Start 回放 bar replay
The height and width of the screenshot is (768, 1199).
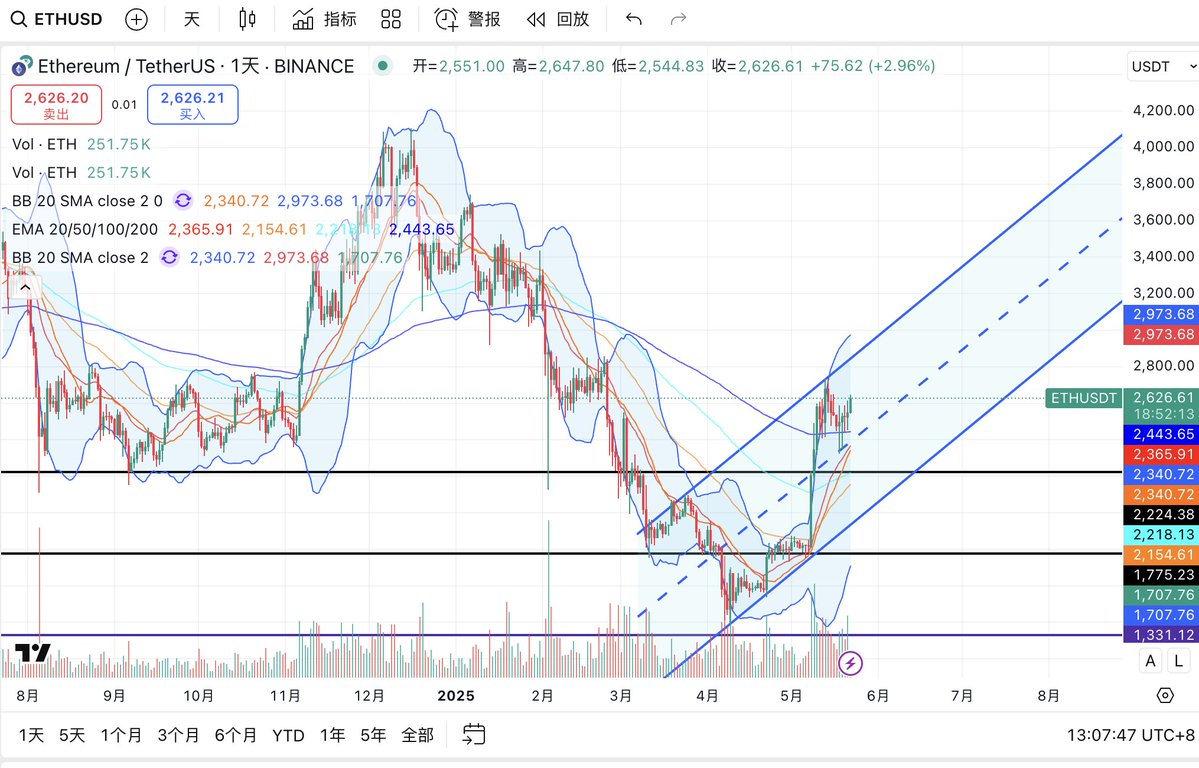(557, 19)
